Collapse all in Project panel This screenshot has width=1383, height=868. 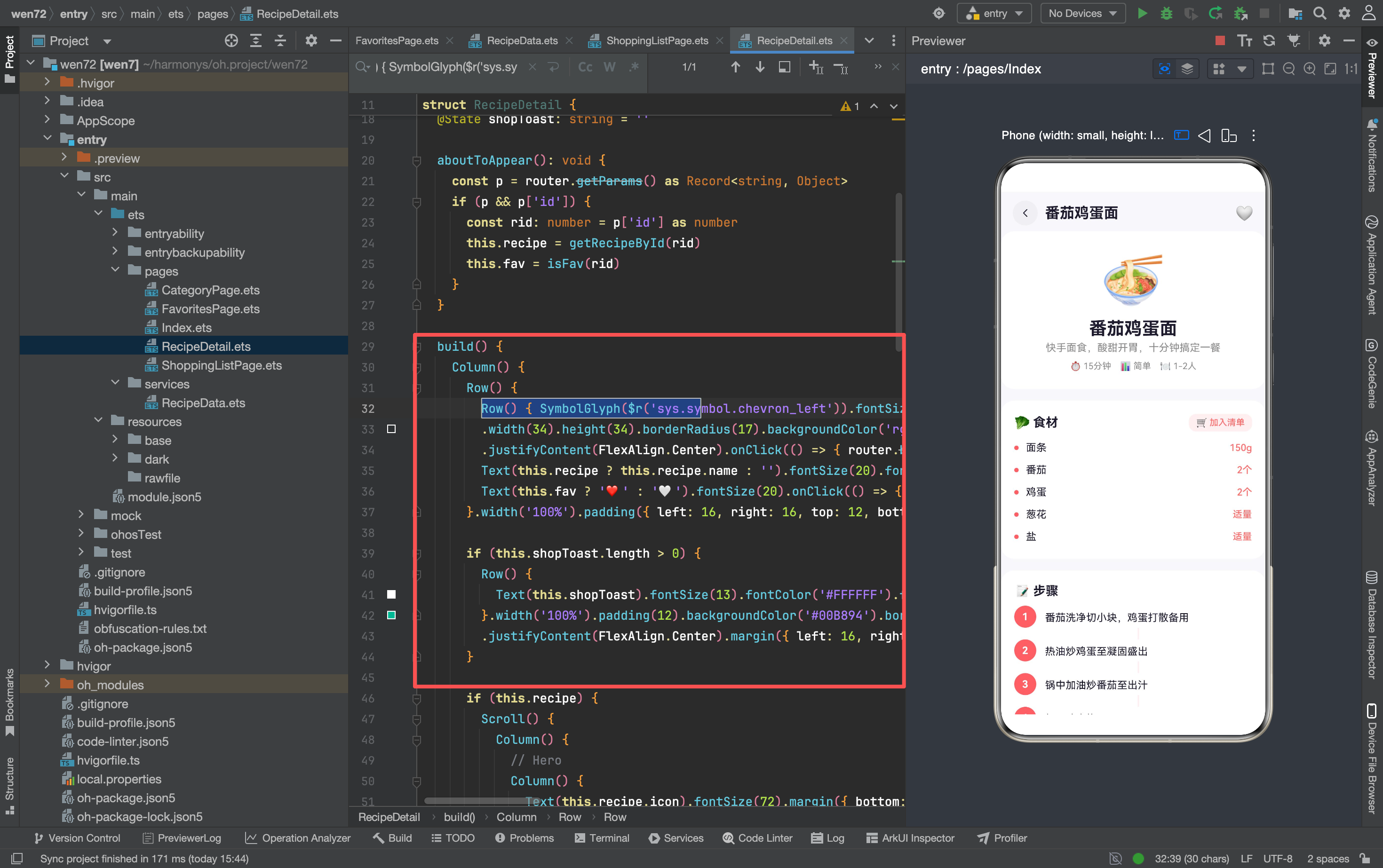tap(280, 41)
